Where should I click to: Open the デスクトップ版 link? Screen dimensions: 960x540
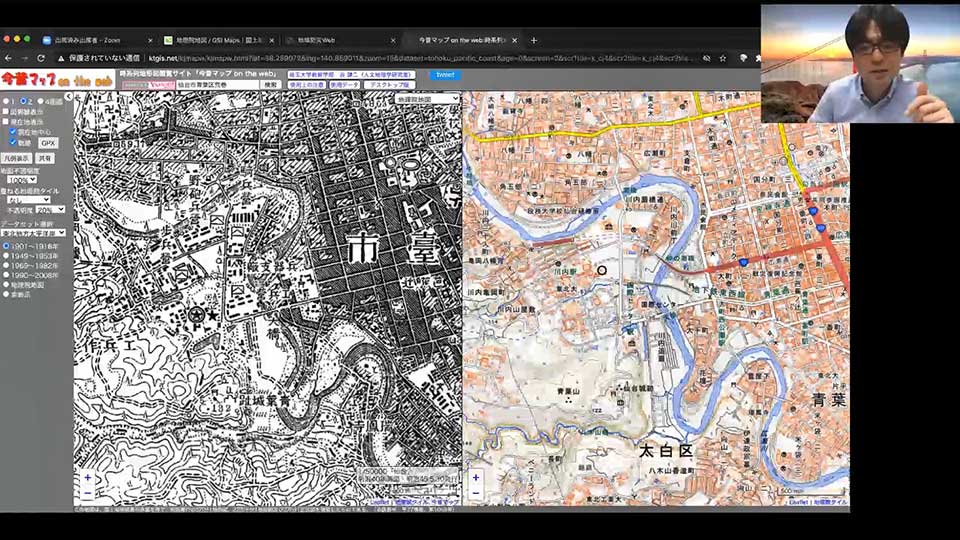389,84
